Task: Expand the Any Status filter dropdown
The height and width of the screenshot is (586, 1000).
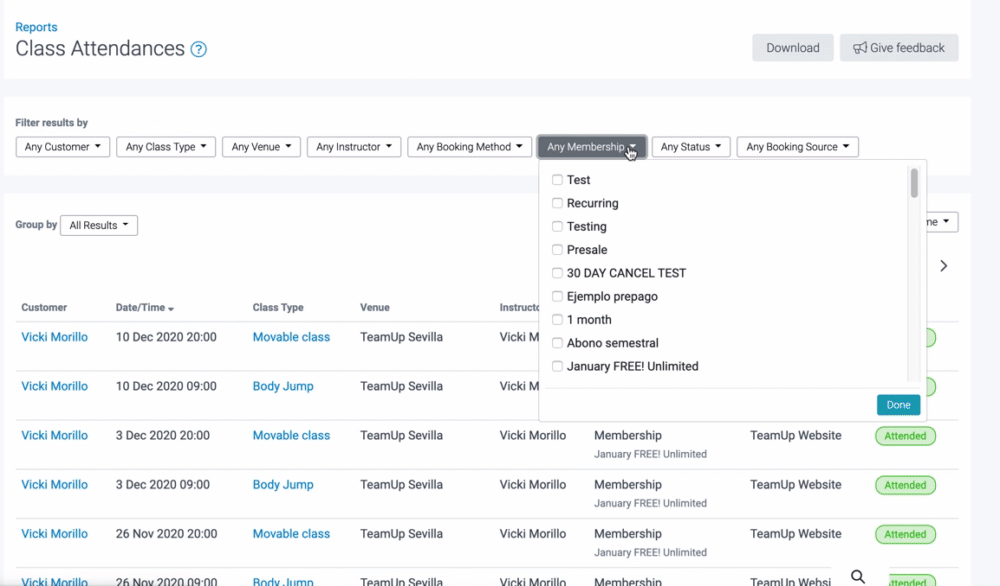Action: pos(691,147)
